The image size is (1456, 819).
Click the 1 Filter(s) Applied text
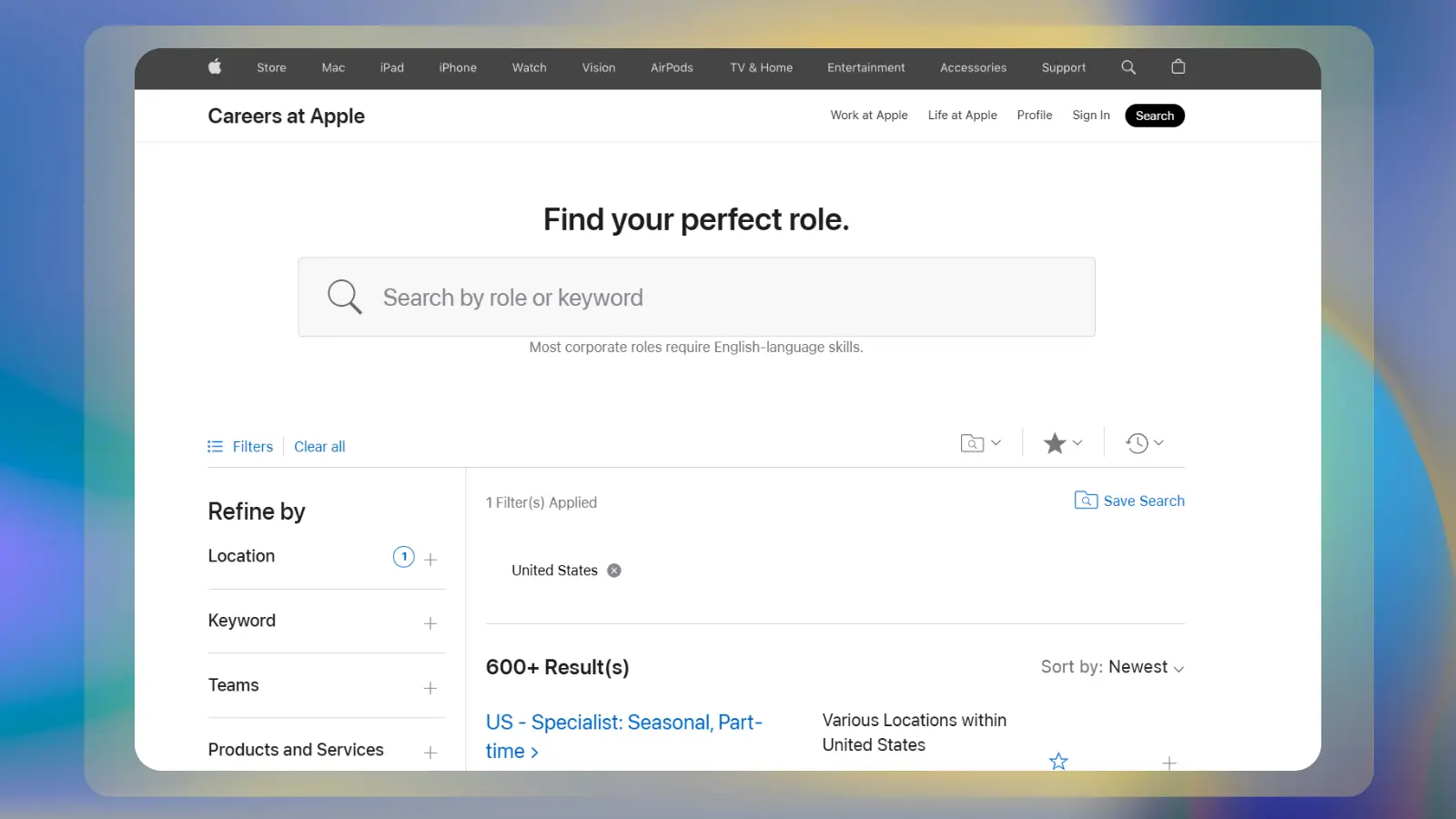541,502
